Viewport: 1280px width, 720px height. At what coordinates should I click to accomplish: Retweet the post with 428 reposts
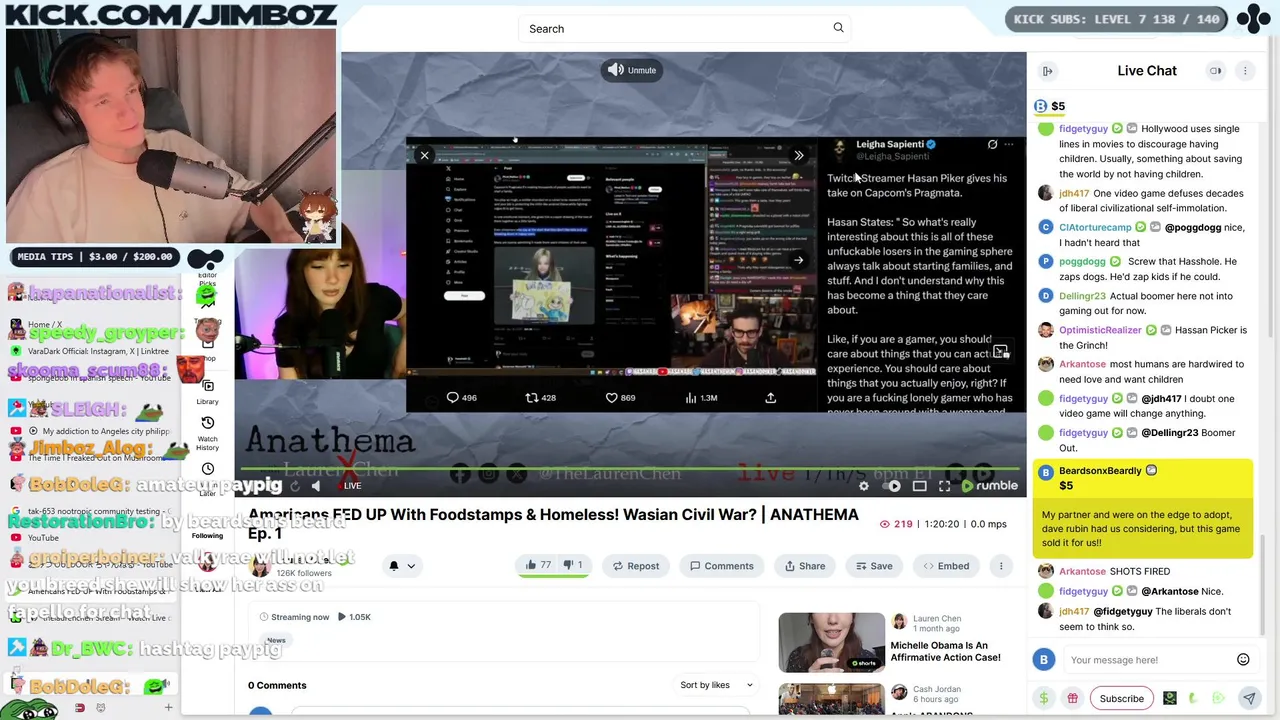(540, 398)
